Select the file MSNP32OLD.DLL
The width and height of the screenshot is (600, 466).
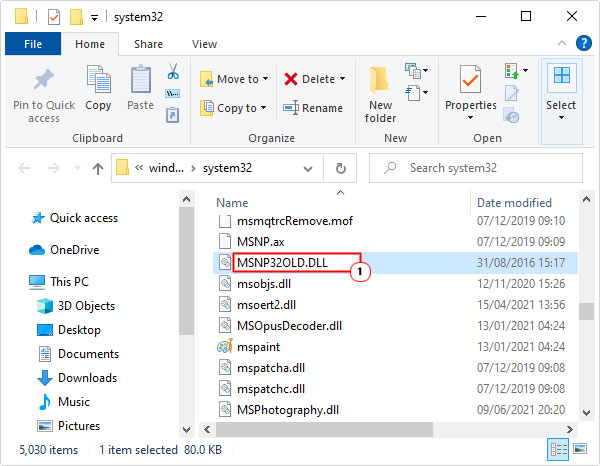pos(282,263)
